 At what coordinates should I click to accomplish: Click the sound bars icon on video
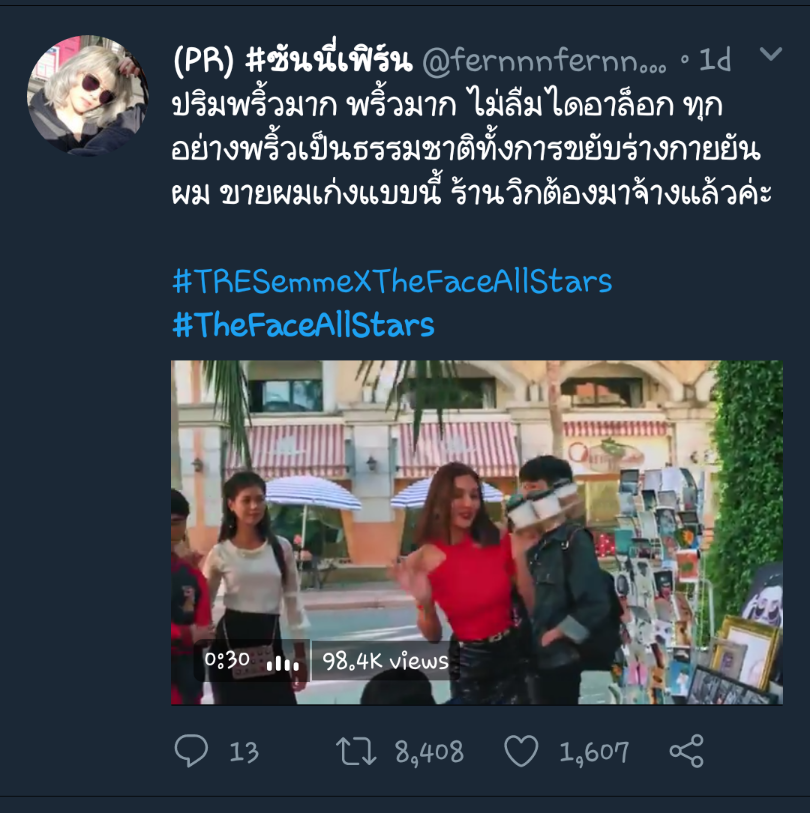283,663
